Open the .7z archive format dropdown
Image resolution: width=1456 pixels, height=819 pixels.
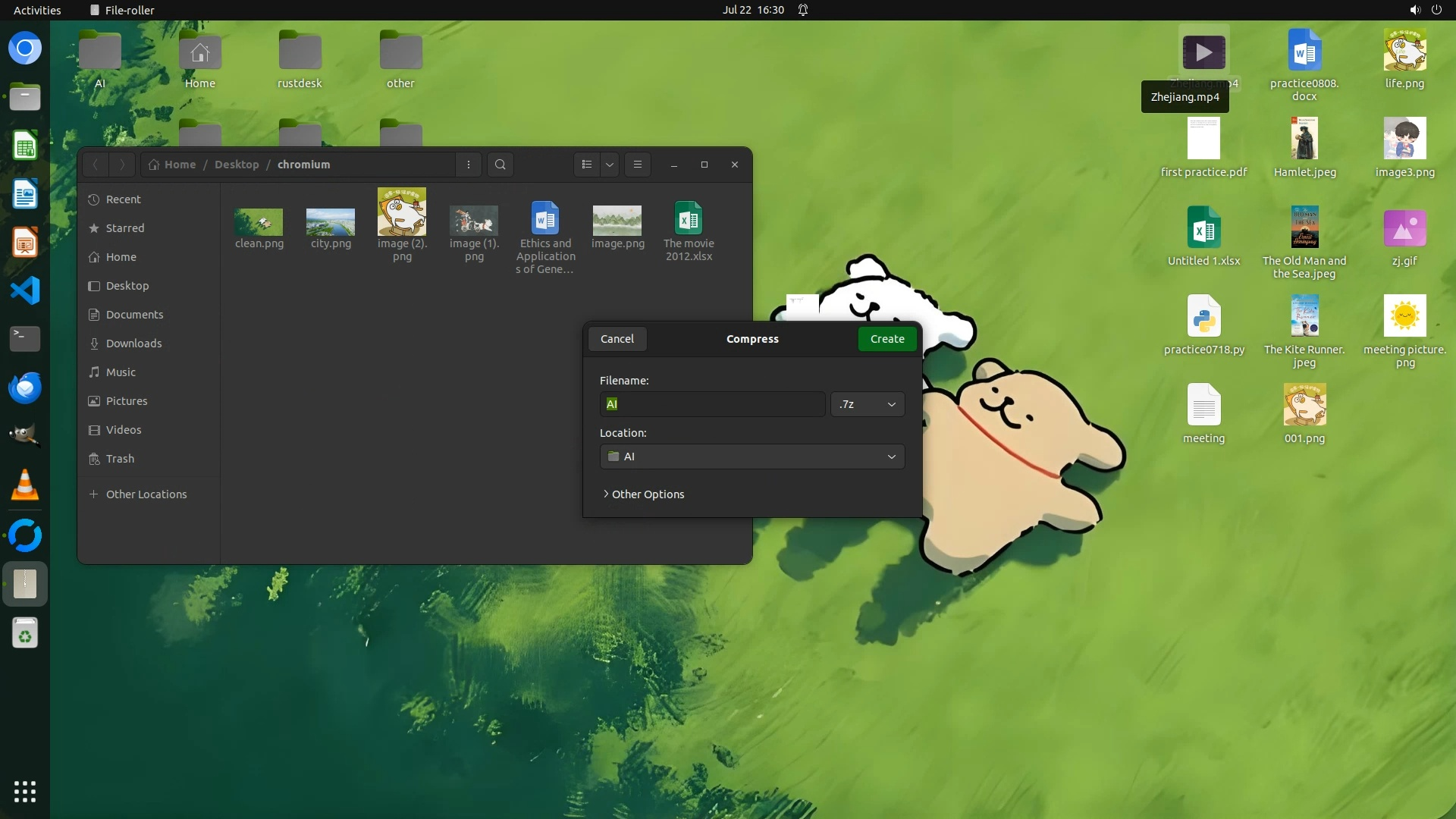[867, 404]
